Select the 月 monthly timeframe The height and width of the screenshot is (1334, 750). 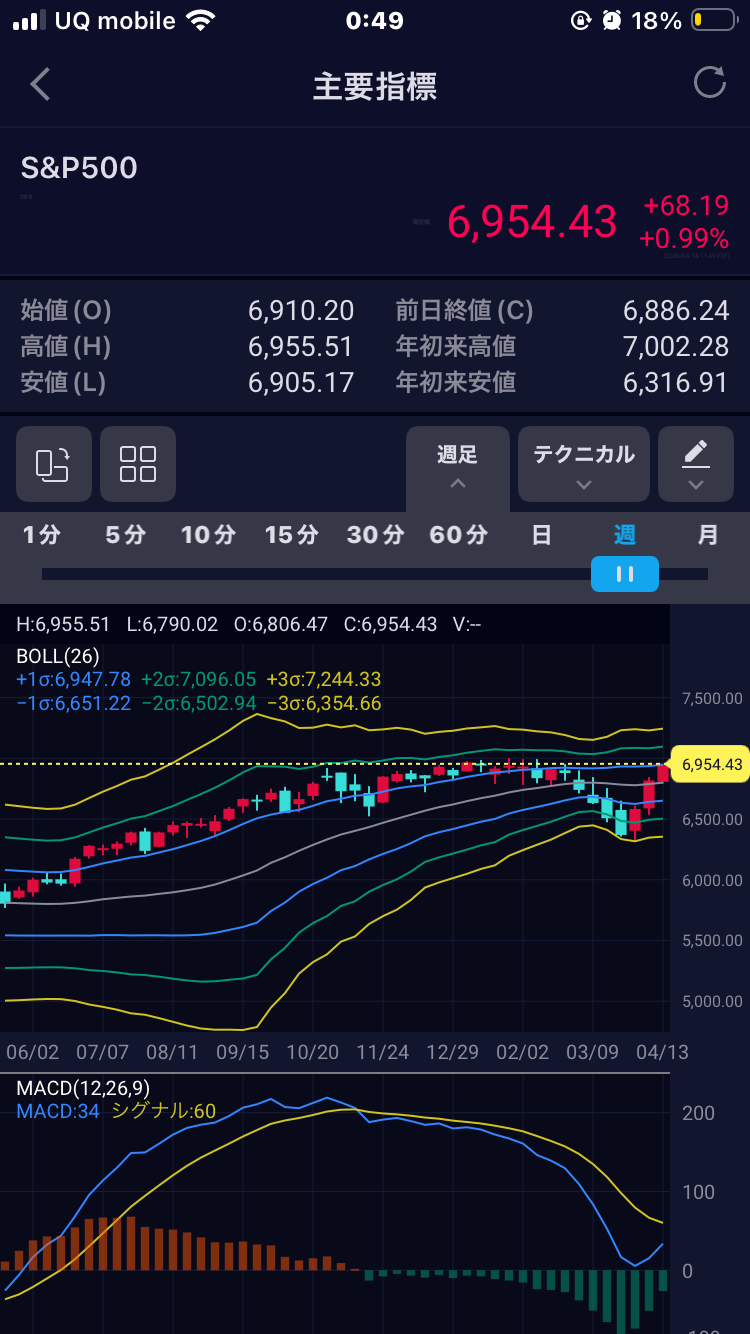pos(708,535)
